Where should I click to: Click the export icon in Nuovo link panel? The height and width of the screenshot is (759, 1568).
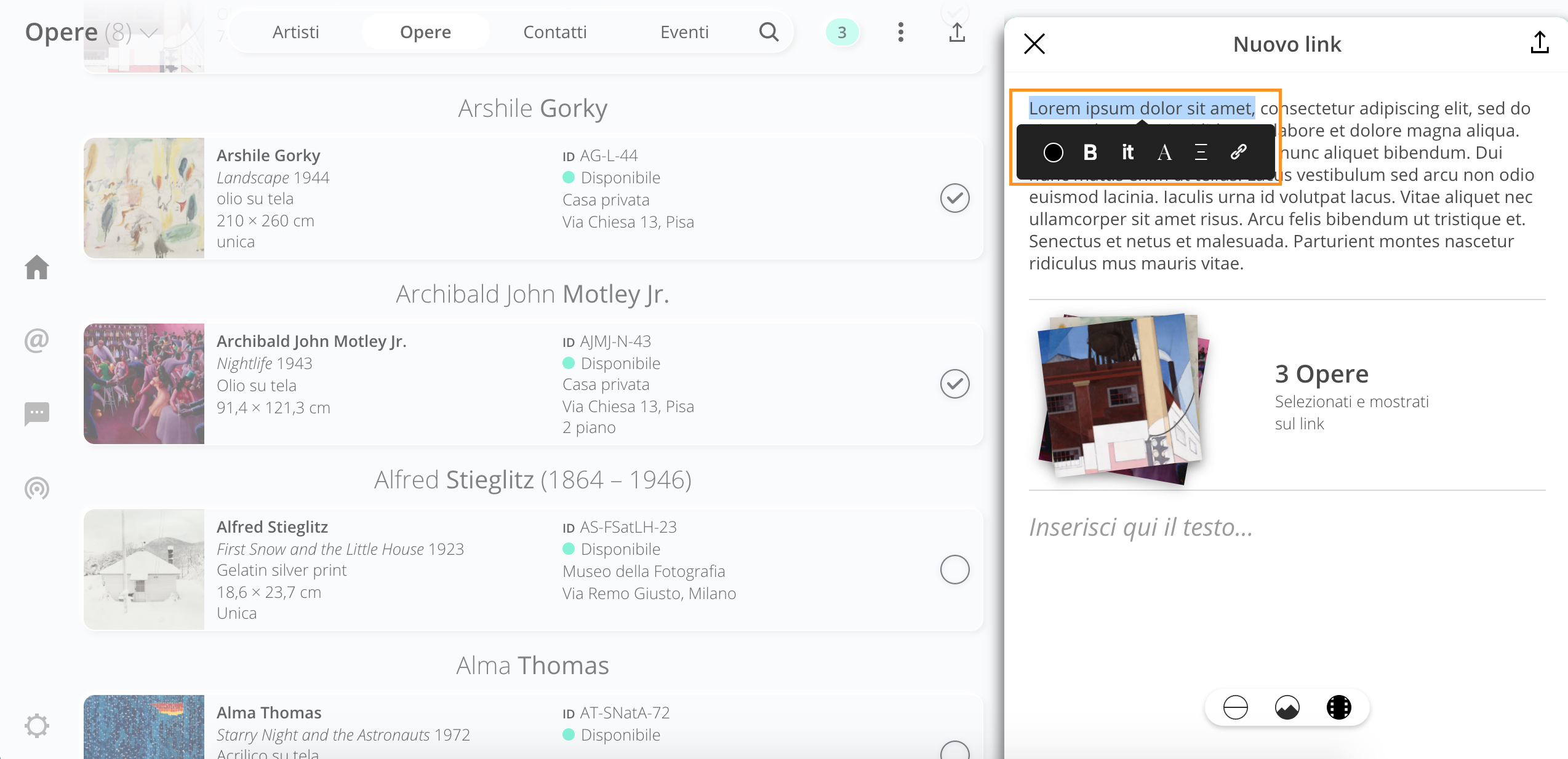coord(1540,42)
